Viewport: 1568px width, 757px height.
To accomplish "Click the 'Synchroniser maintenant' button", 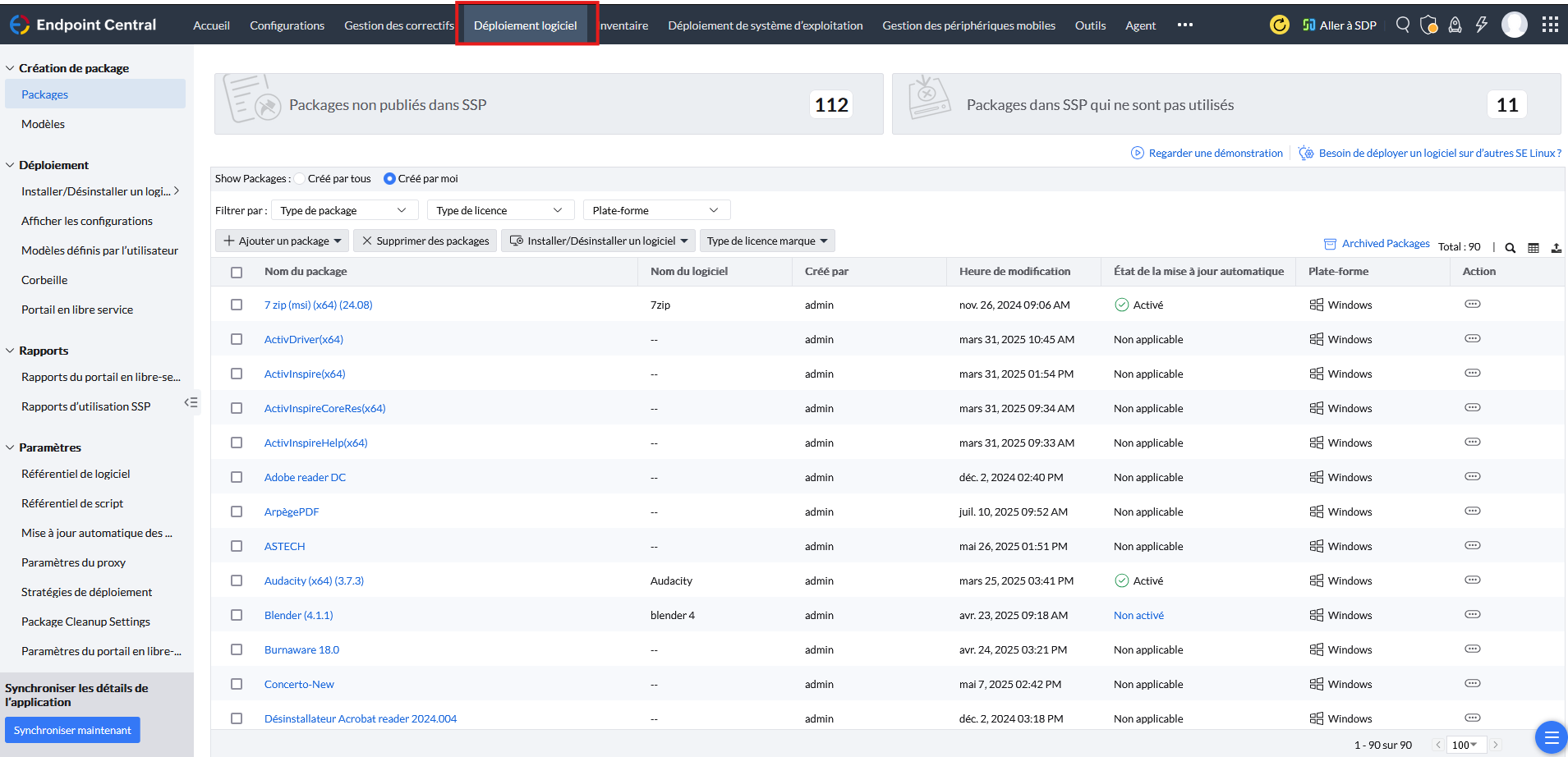I will tap(72, 730).
